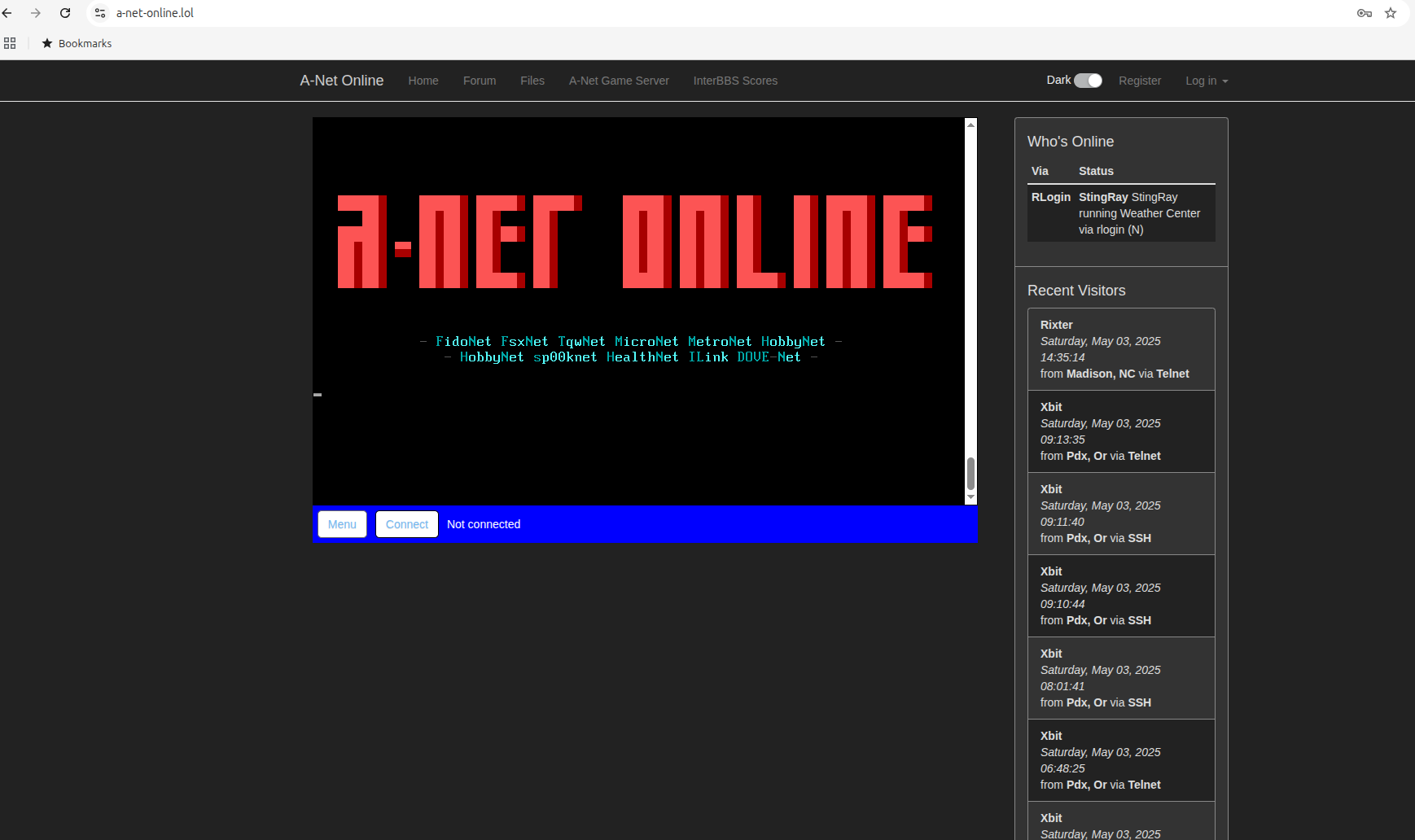Click the browser back arrow
The image size is (1415, 840).
pyautogui.click(x=7, y=13)
